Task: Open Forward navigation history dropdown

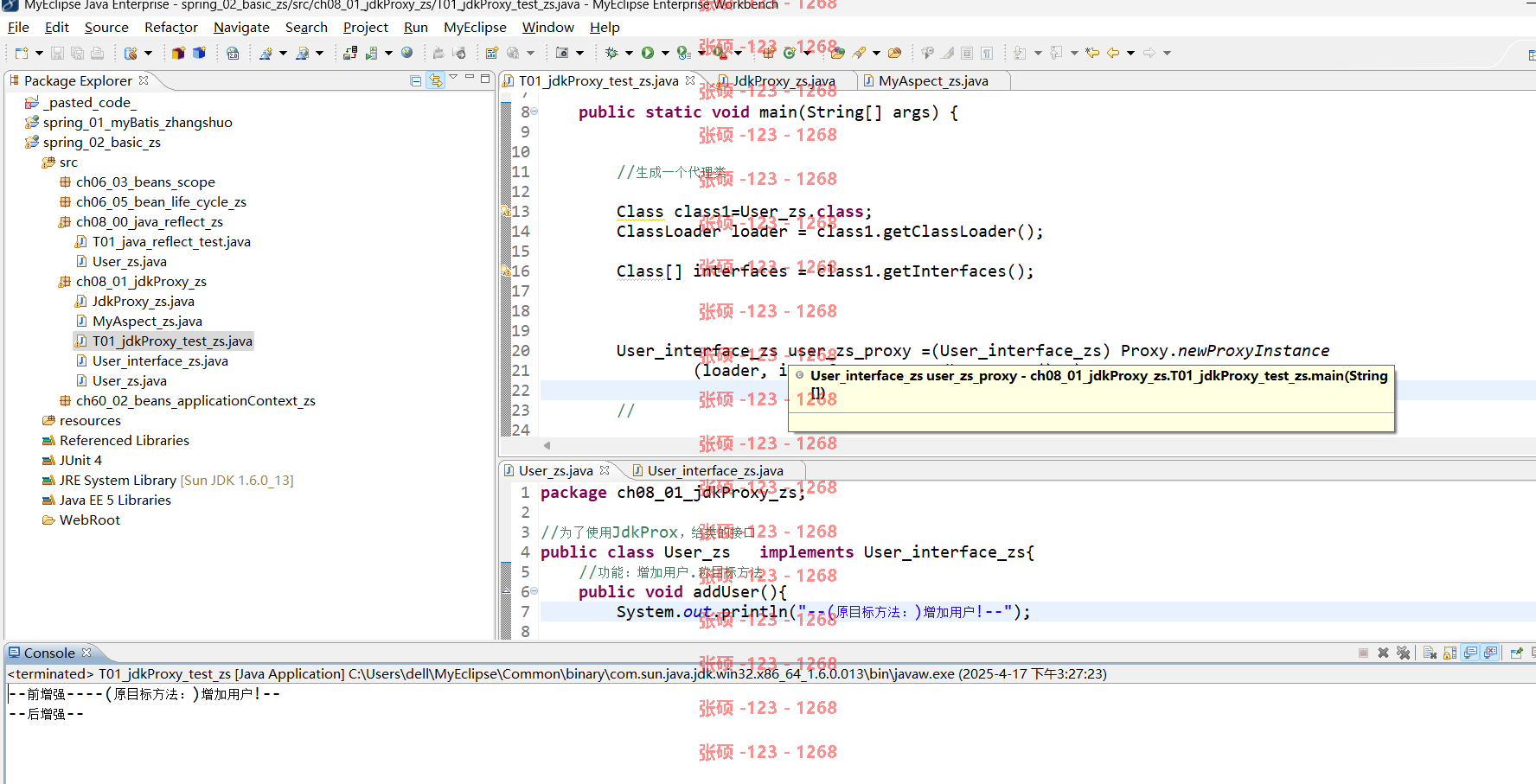Action: tap(1167, 53)
